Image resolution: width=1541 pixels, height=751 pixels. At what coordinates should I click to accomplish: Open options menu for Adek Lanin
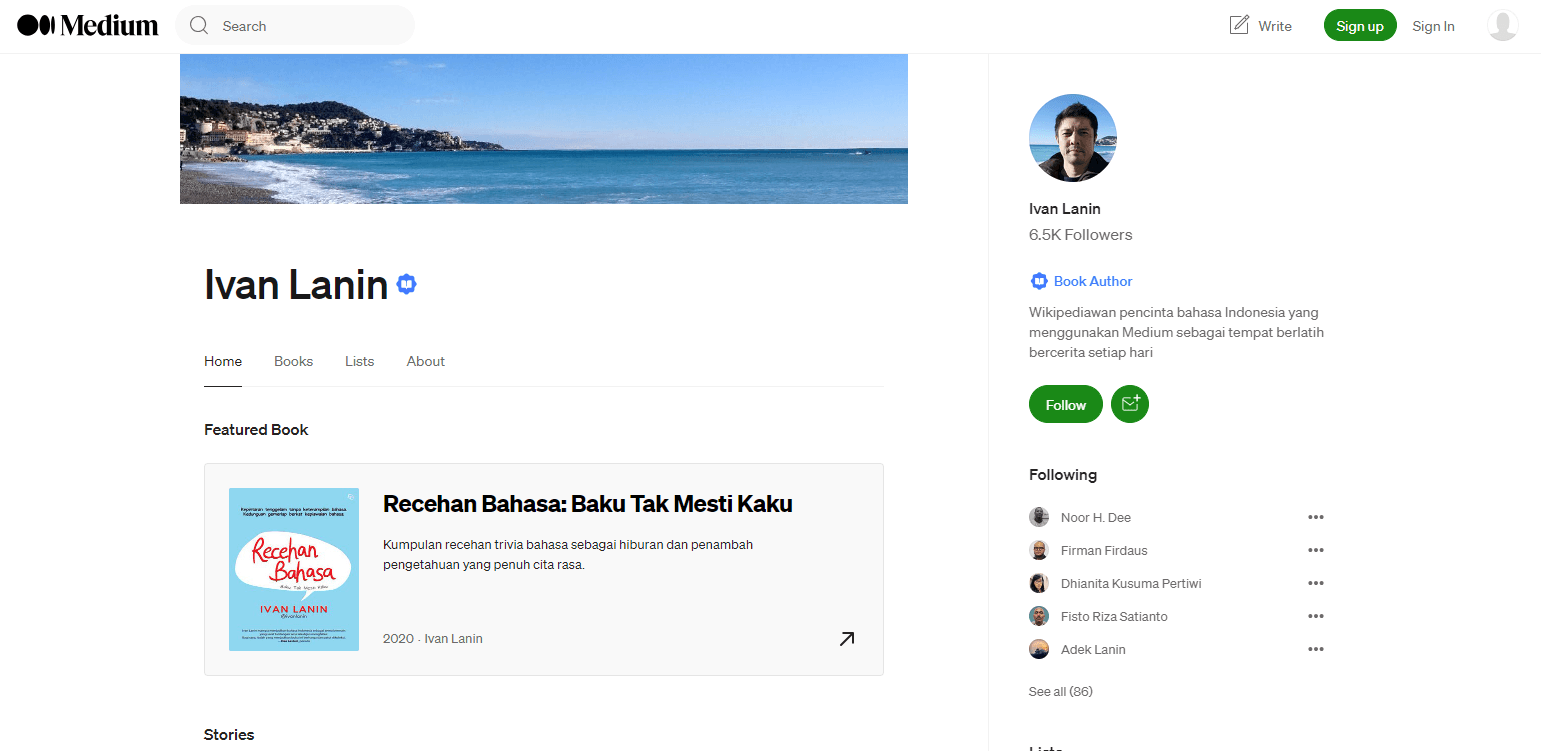pyautogui.click(x=1315, y=649)
